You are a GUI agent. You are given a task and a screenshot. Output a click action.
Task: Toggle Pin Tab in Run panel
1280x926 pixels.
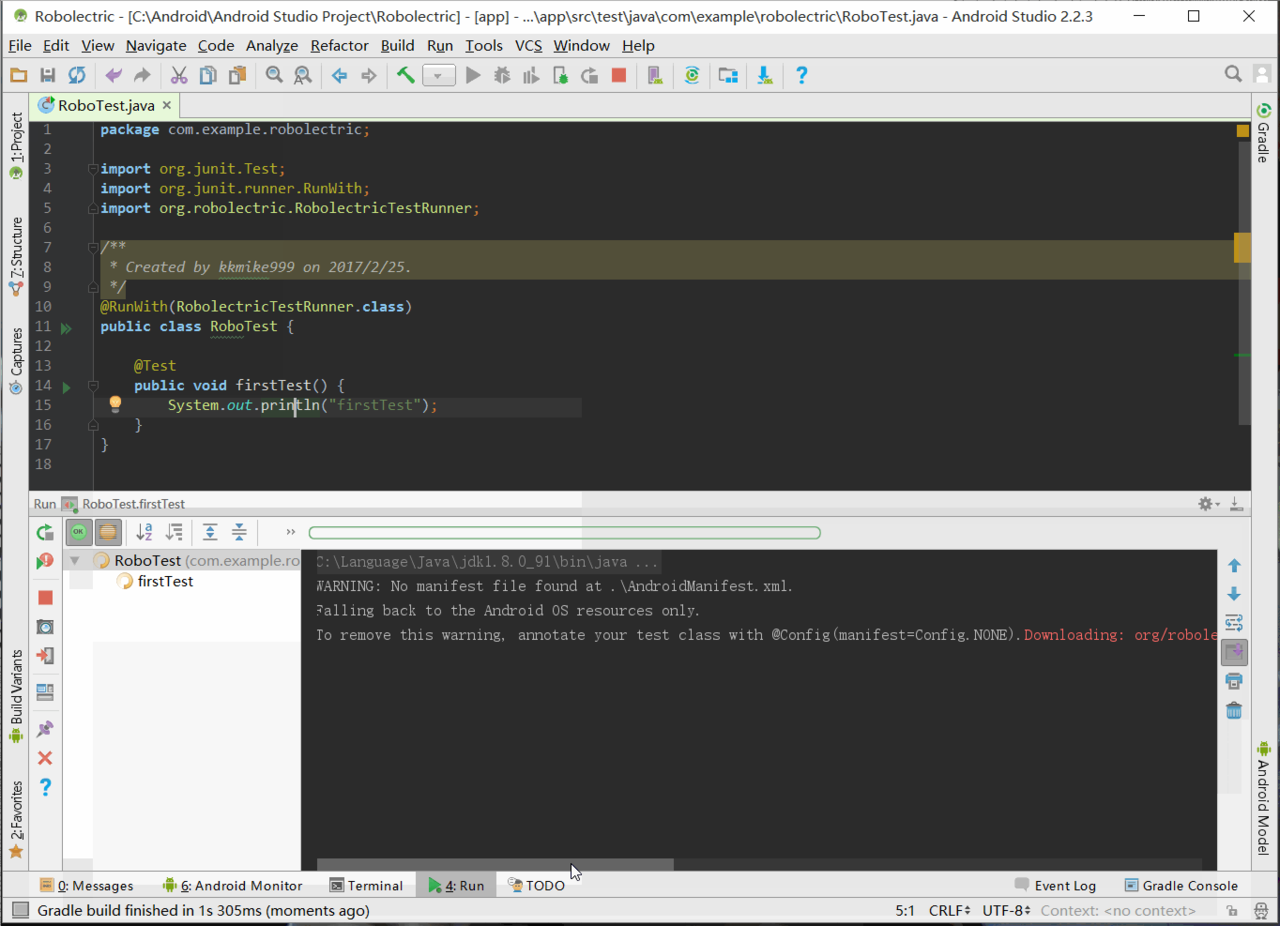coord(45,729)
